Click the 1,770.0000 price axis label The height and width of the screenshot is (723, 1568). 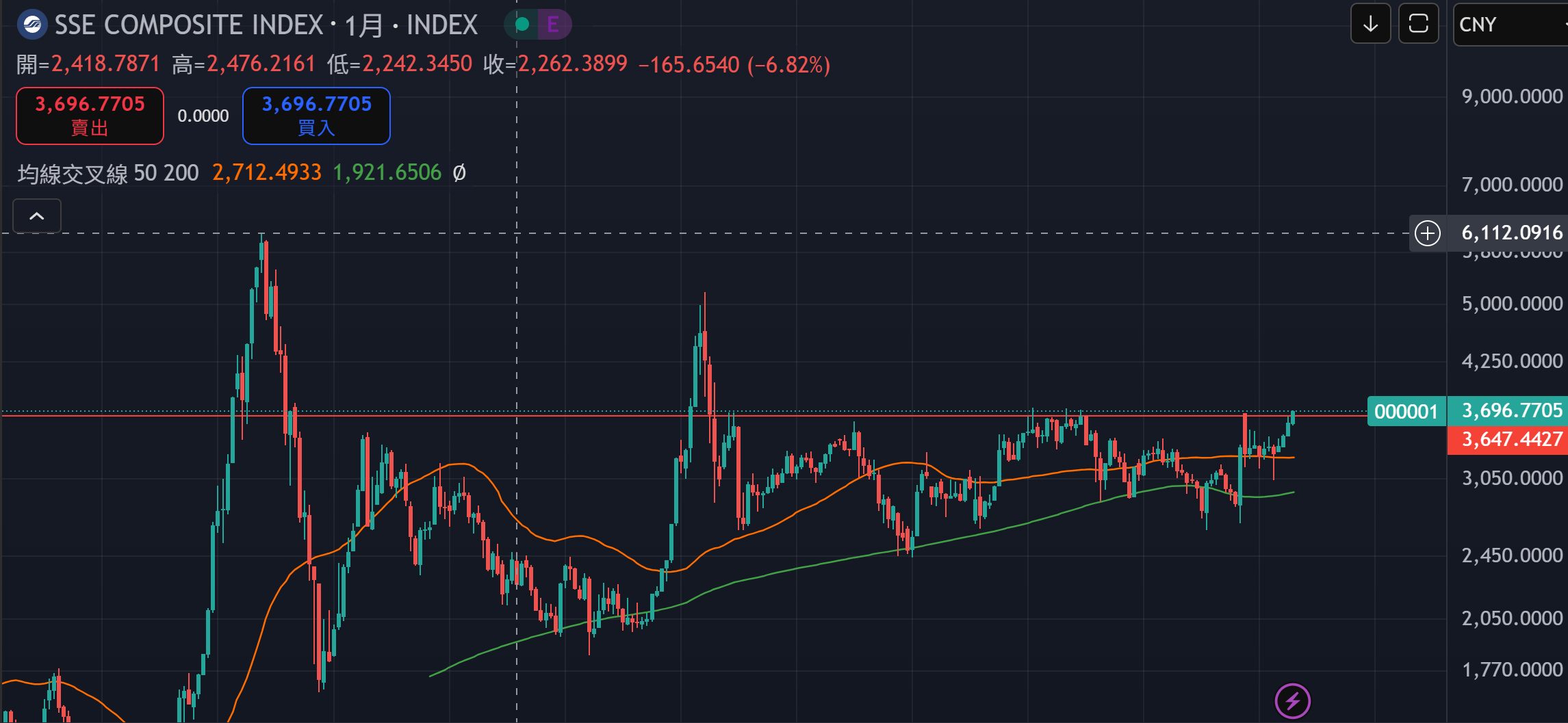click(1512, 670)
